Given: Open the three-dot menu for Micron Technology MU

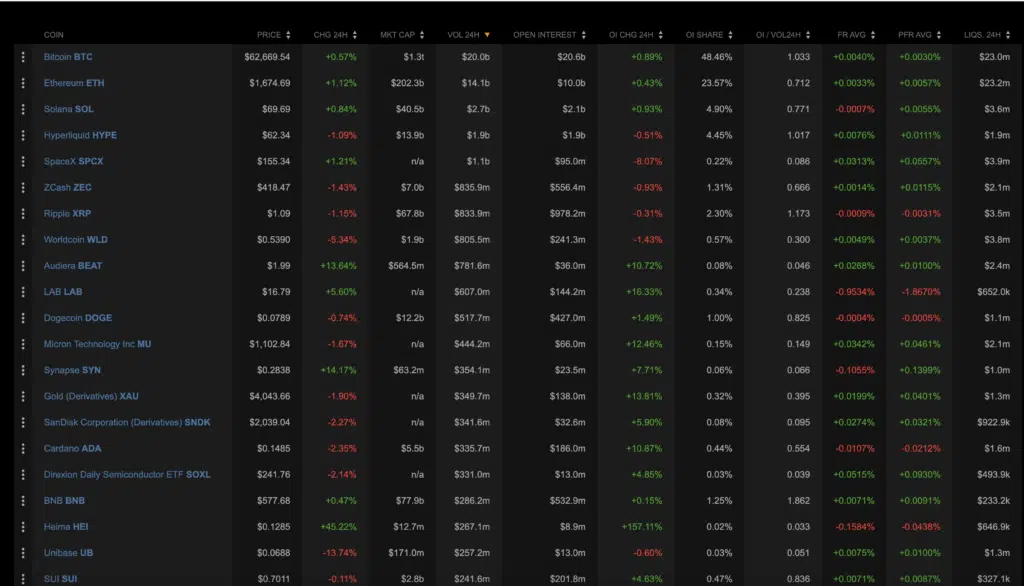Looking at the screenshot, I should pos(23,344).
